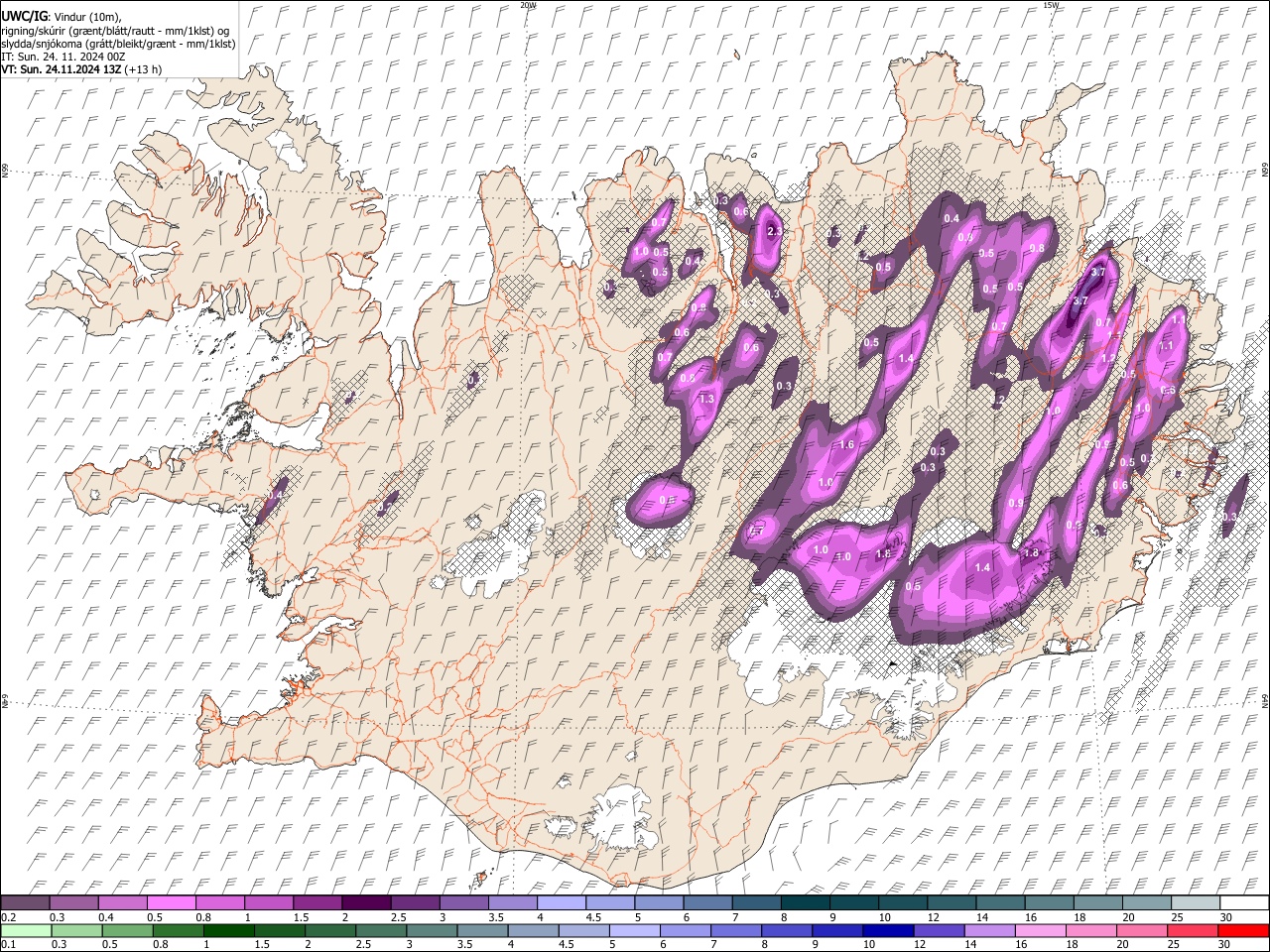1270x952 pixels.
Task: Select dark teal upper-scale swatch starting at 8
Action: coord(805,902)
